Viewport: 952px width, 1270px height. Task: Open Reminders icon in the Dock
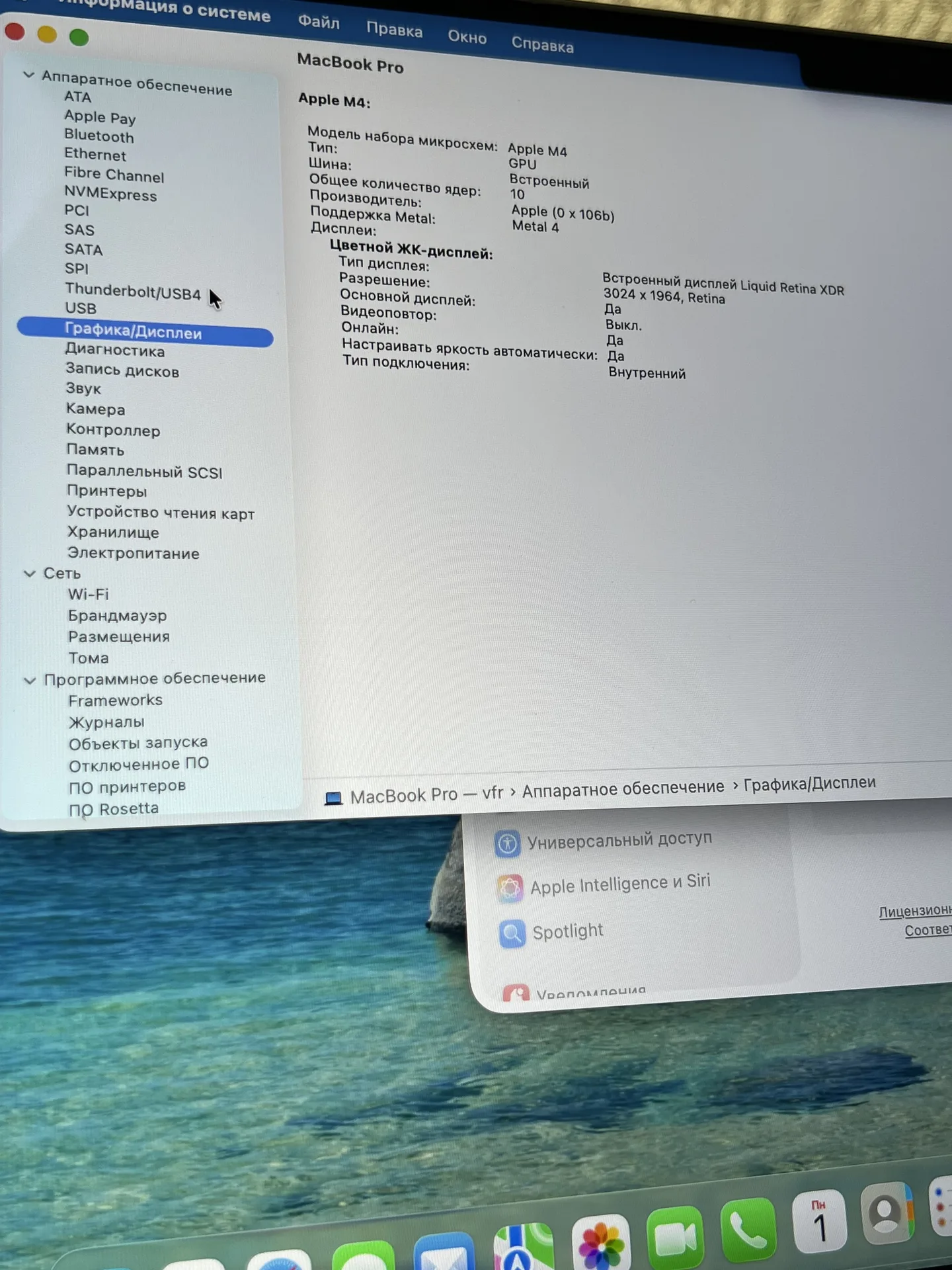click(940, 1205)
